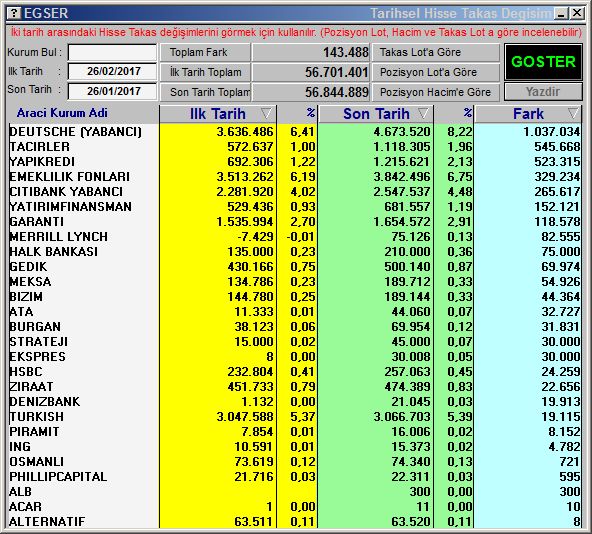Screen dimensions: 592x534
Task: Minimize the EGSER window
Action: tap(561, 14)
